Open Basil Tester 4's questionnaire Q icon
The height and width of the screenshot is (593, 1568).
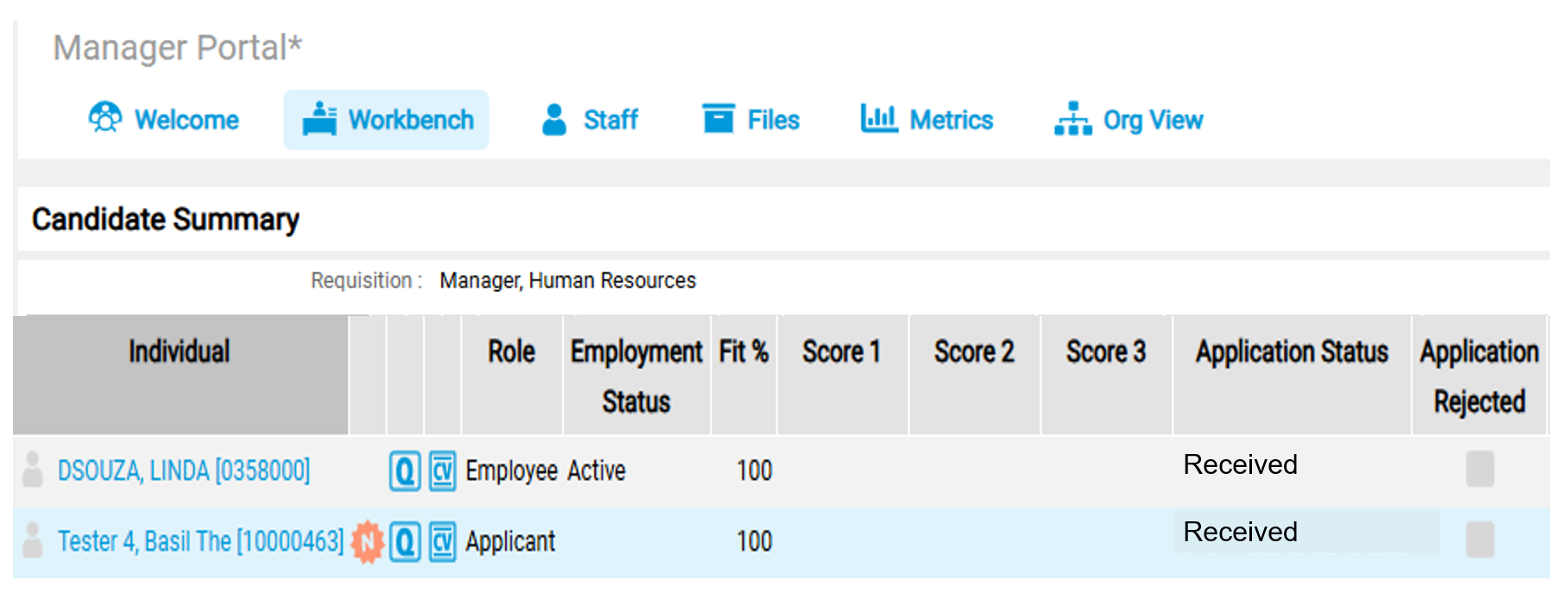point(404,542)
